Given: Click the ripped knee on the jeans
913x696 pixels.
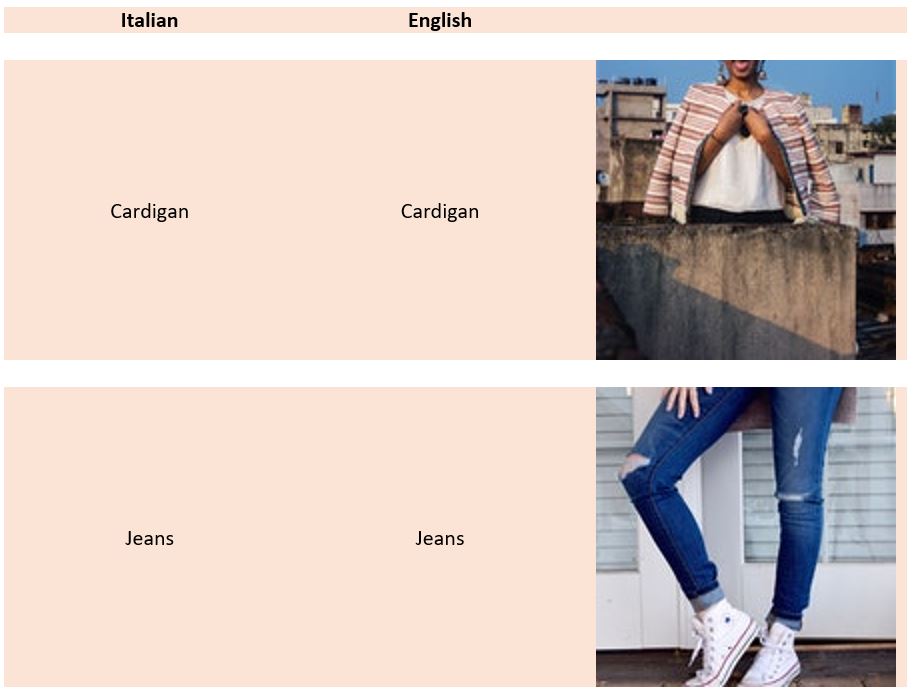Looking at the screenshot, I should pos(634,465).
